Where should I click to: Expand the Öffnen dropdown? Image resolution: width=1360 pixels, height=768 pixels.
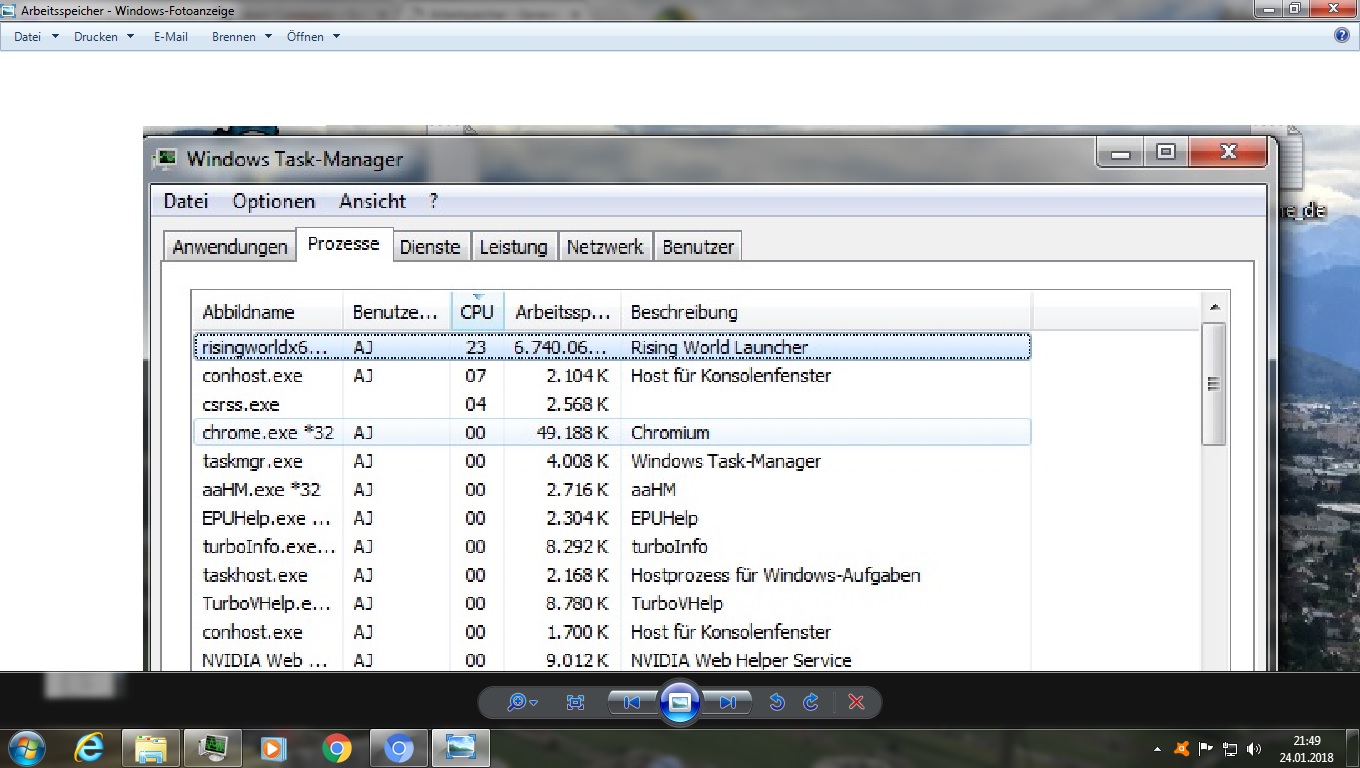(313, 37)
